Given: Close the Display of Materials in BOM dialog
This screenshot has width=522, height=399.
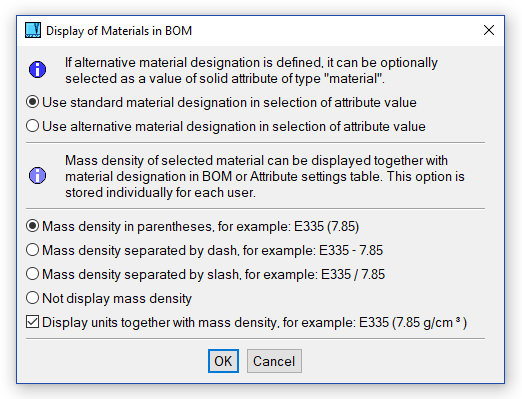Looking at the screenshot, I should pyautogui.click(x=489, y=30).
